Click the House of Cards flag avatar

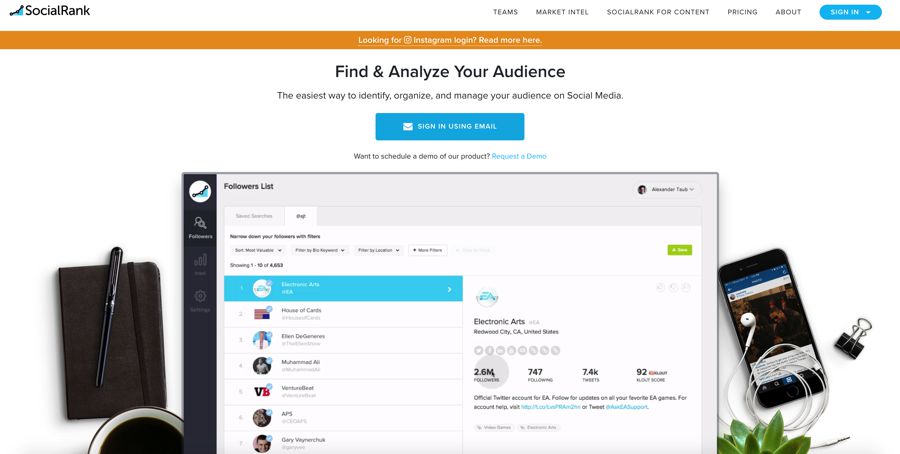pyautogui.click(x=262, y=314)
